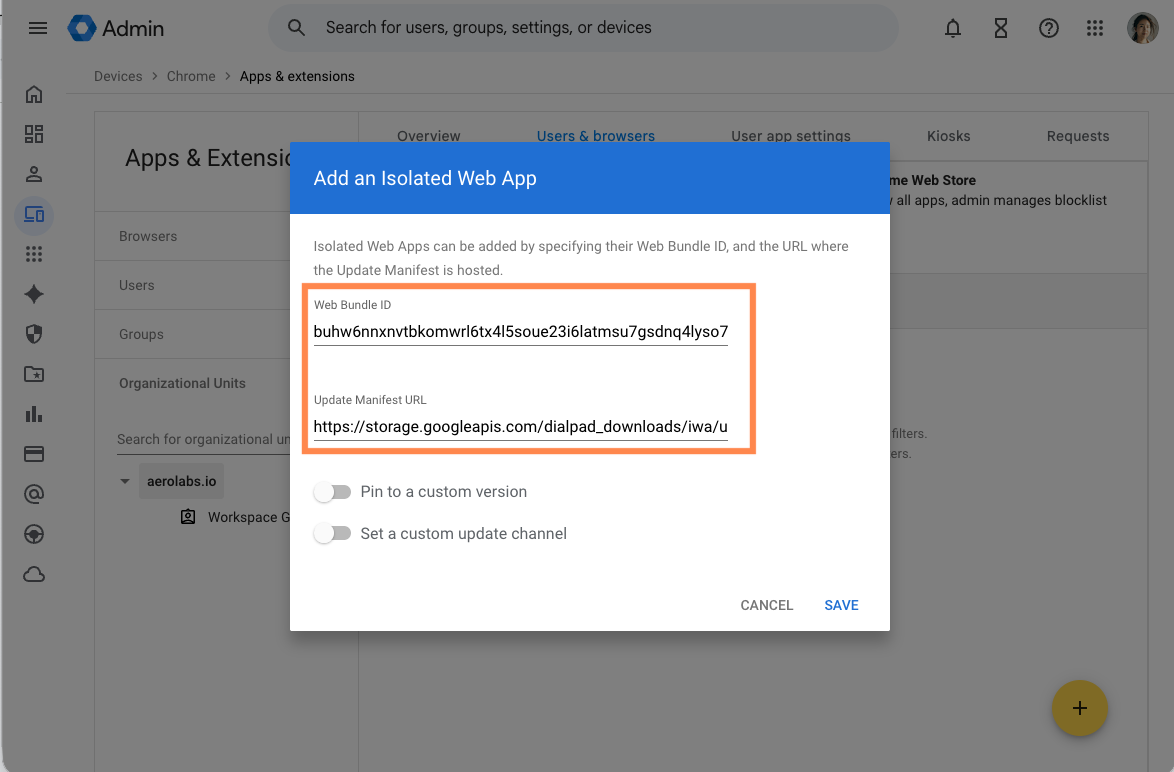
Task: Collapse the aerolabs.io organizational unit
Action: (x=124, y=480)
